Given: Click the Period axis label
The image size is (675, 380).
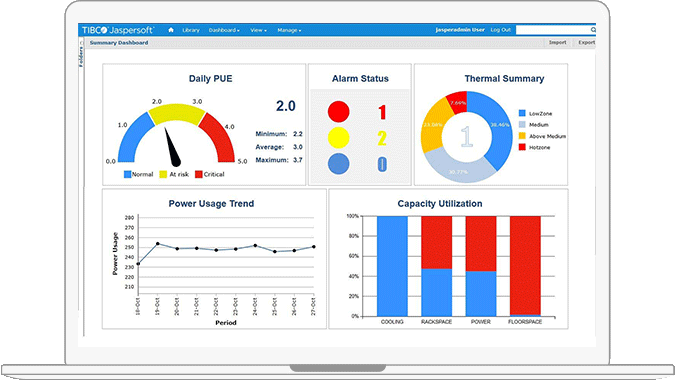Looking at the screenshot, I should (226, 322).
